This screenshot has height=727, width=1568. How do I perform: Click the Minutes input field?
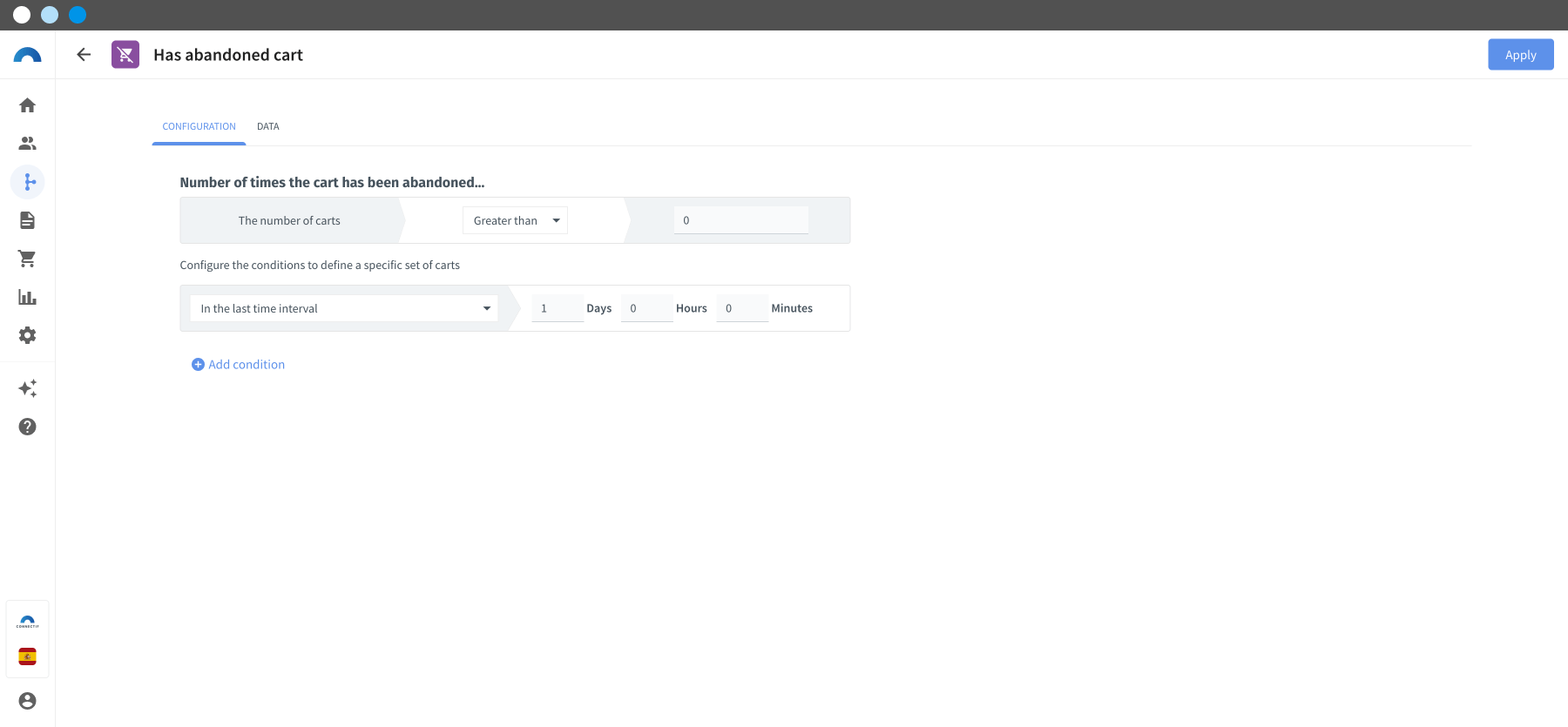[742, 308]
